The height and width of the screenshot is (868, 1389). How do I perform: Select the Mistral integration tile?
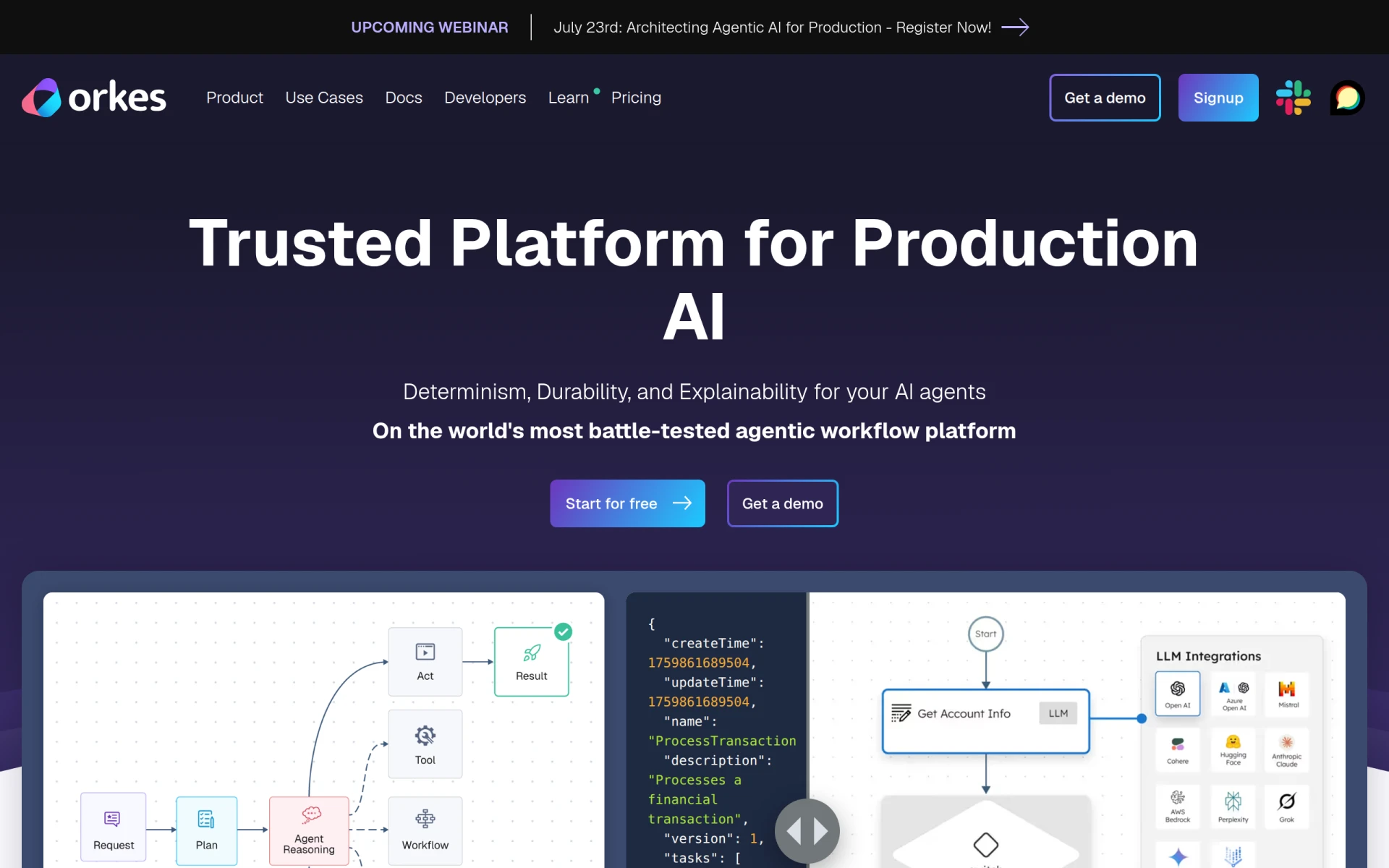click(1288, 694)
